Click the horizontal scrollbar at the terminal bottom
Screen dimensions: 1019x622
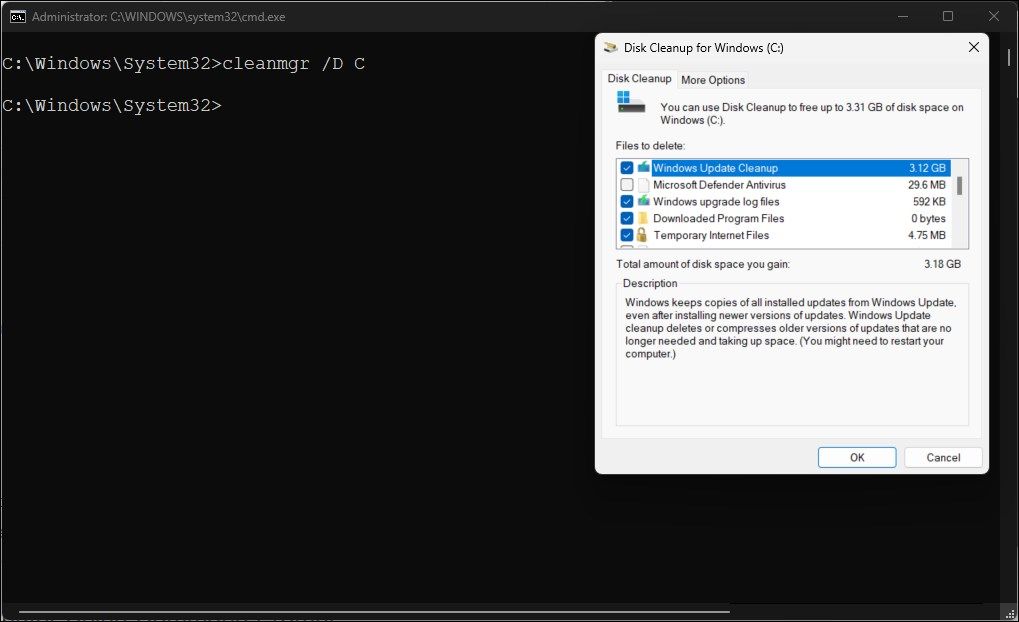[x=370, y=612]
